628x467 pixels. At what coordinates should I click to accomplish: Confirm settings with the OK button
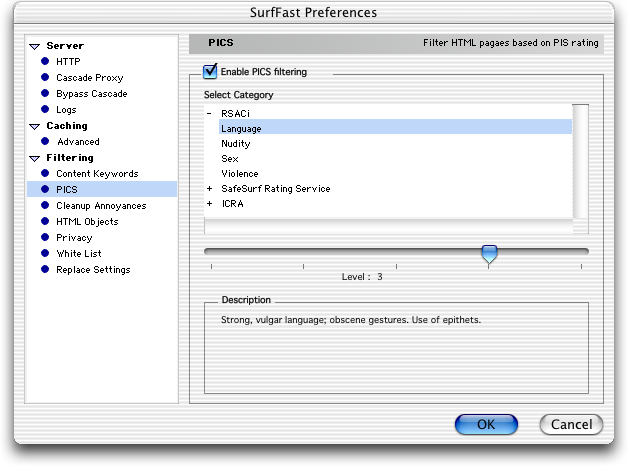tap(486, 424)
